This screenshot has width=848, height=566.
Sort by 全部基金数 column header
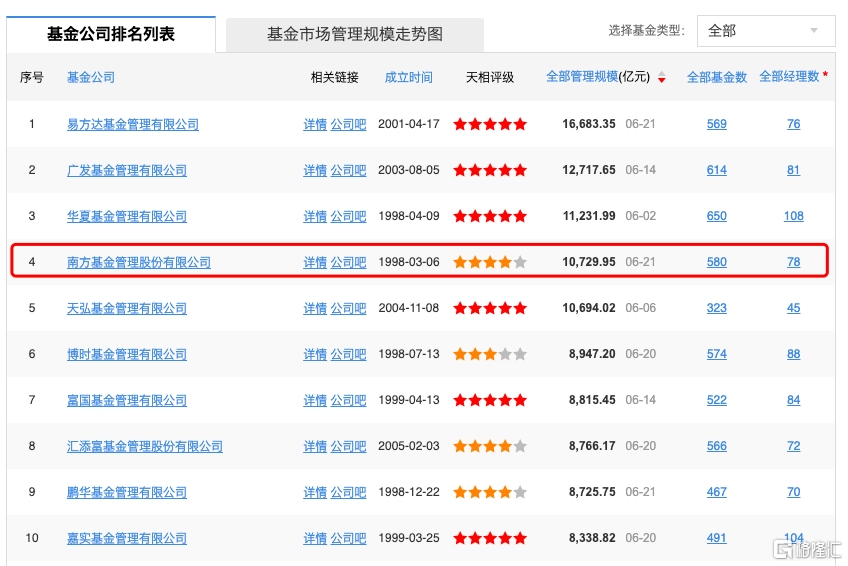[717, 77]
